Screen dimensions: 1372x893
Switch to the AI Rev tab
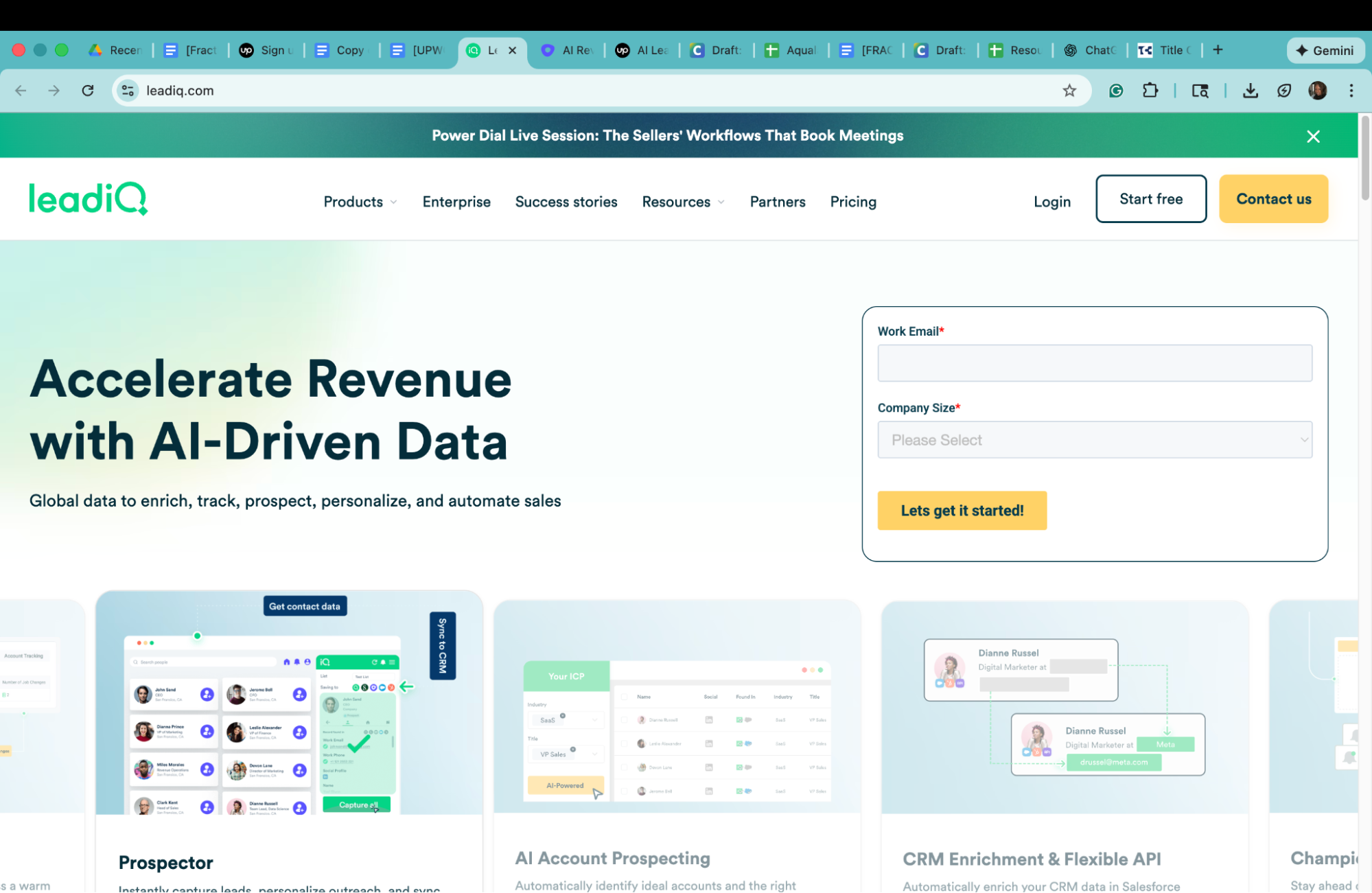567,50
